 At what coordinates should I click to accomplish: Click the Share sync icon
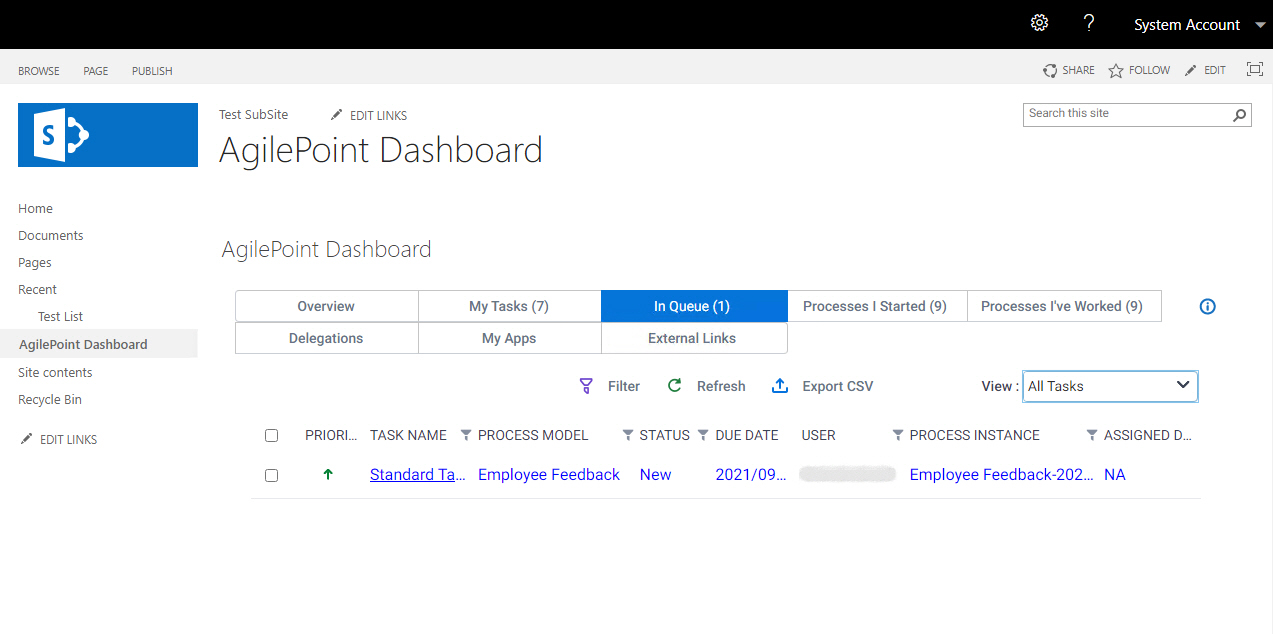pos(1050,71)
